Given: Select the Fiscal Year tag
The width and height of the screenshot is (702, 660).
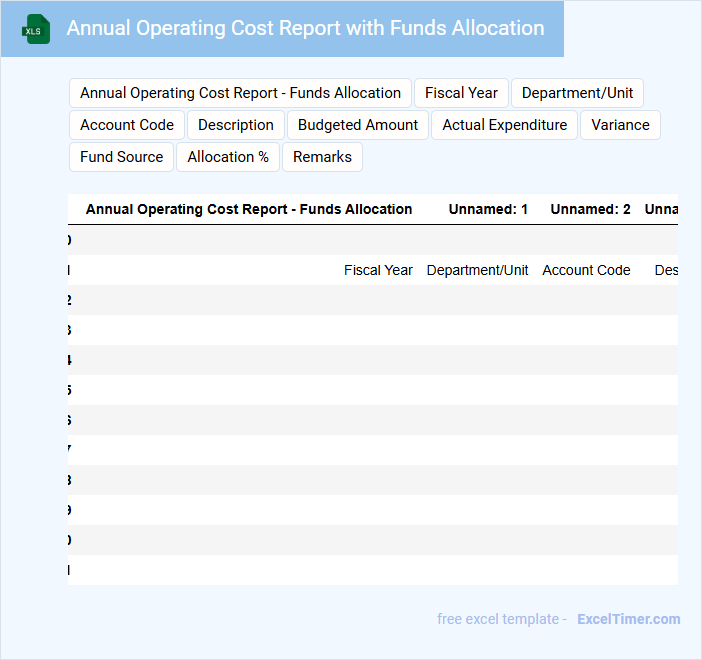Looking at the screenshot, I should 461,93.
